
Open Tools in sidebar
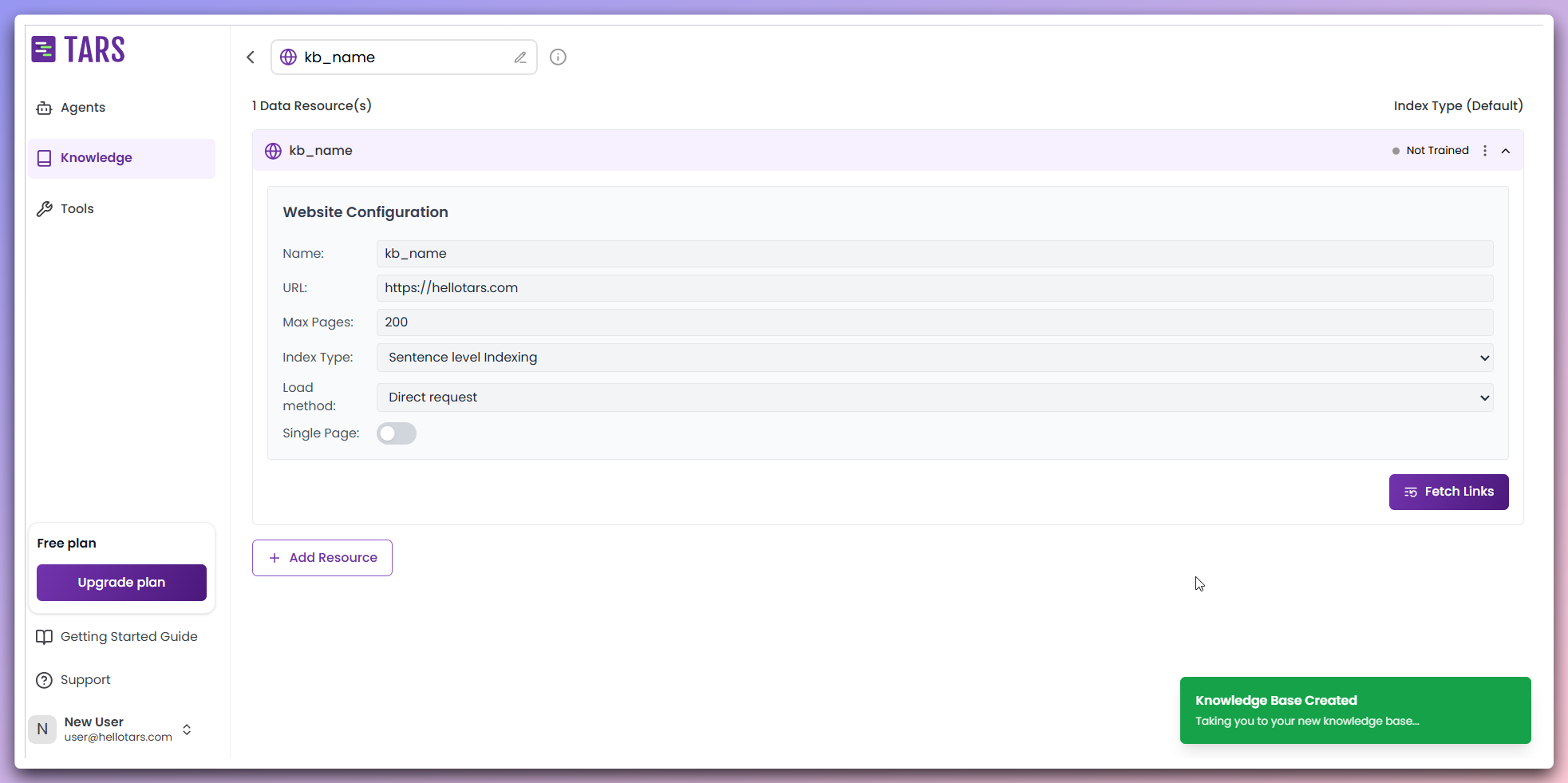121,209
